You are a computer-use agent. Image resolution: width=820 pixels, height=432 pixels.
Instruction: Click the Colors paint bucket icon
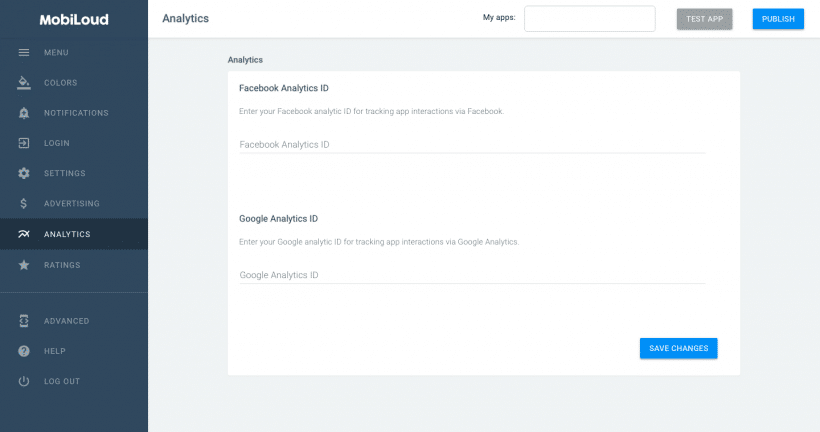[x=24, y=82]
